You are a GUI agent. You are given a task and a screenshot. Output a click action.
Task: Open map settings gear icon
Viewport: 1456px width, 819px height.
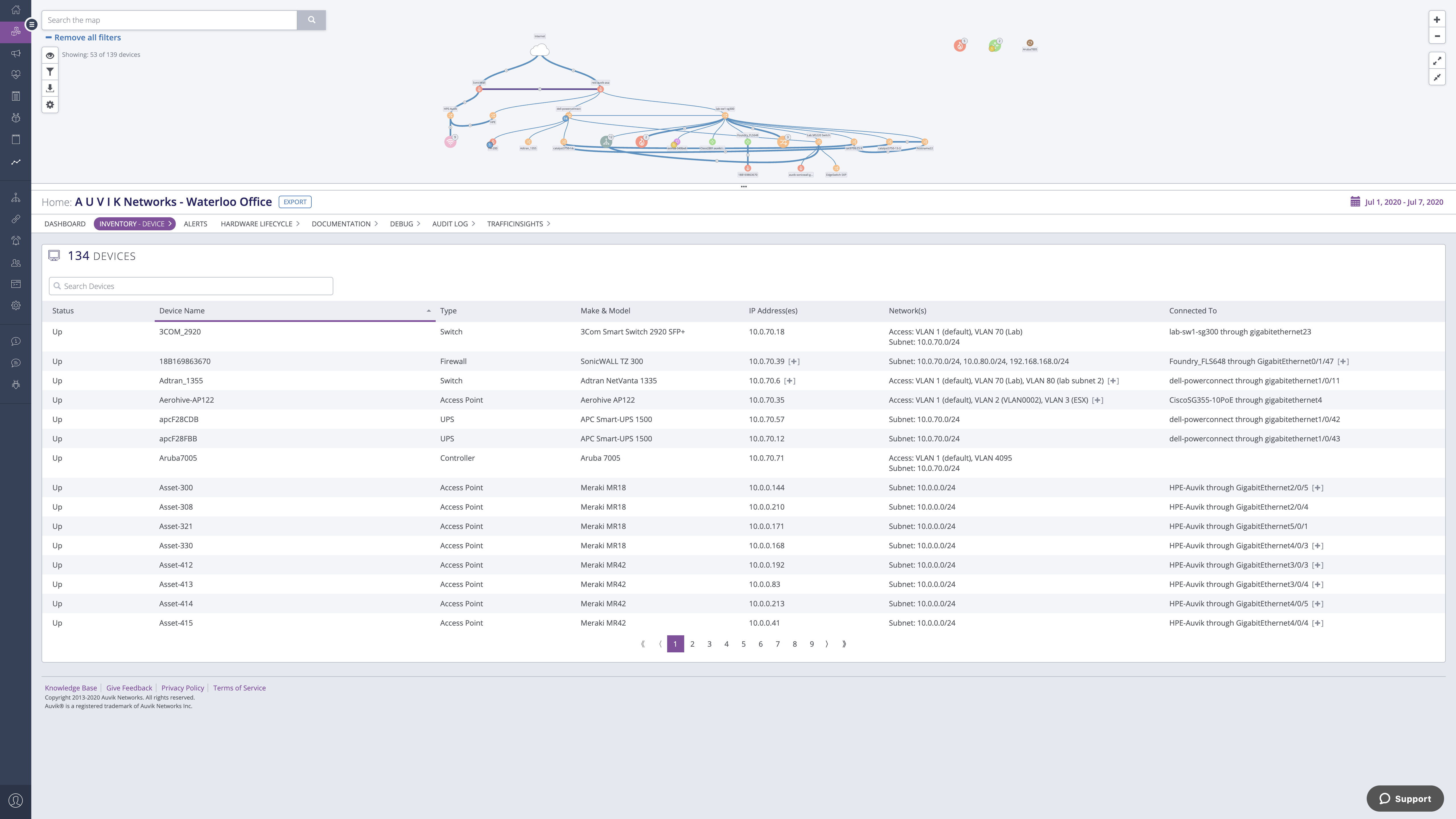[x=50, y=105]
